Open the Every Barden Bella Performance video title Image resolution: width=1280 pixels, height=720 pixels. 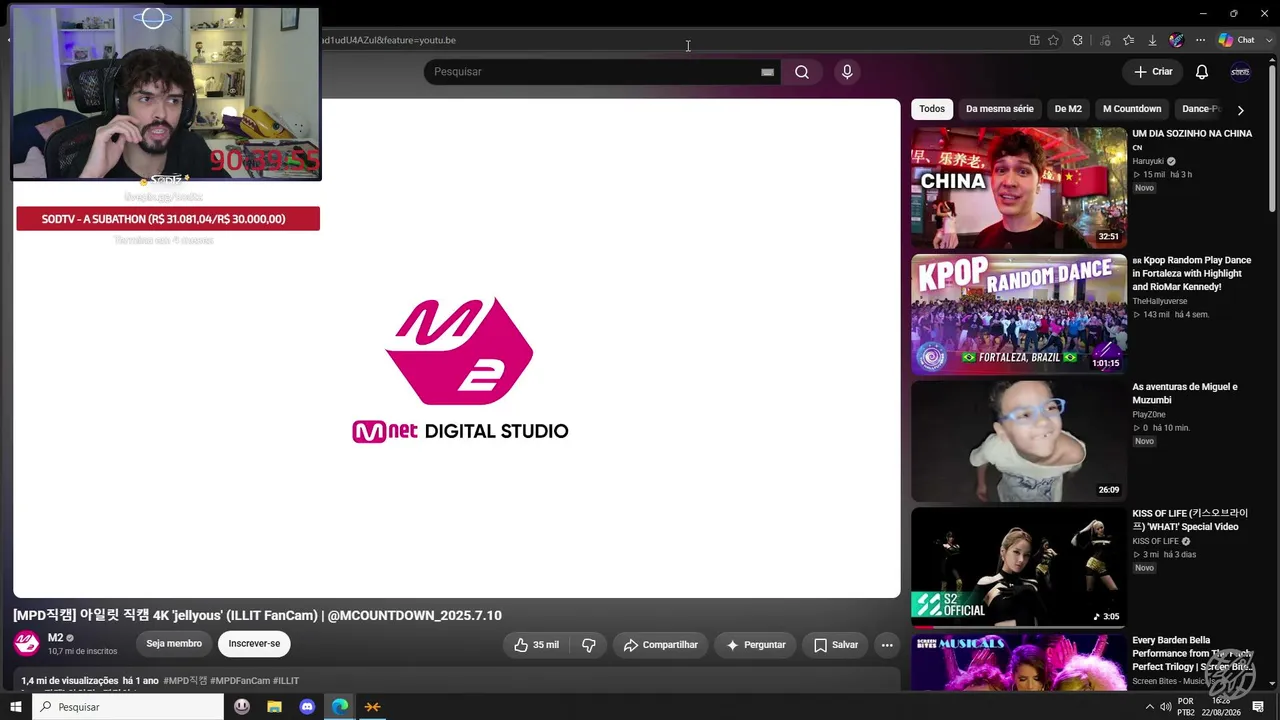click(1193, 653)
